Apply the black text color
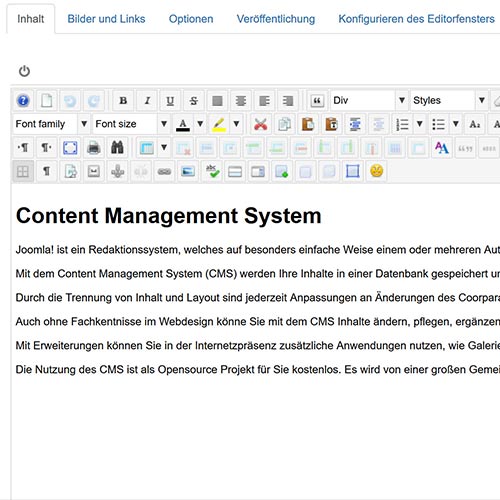Viewport: 500px width, 500px height. pos(183,124)
